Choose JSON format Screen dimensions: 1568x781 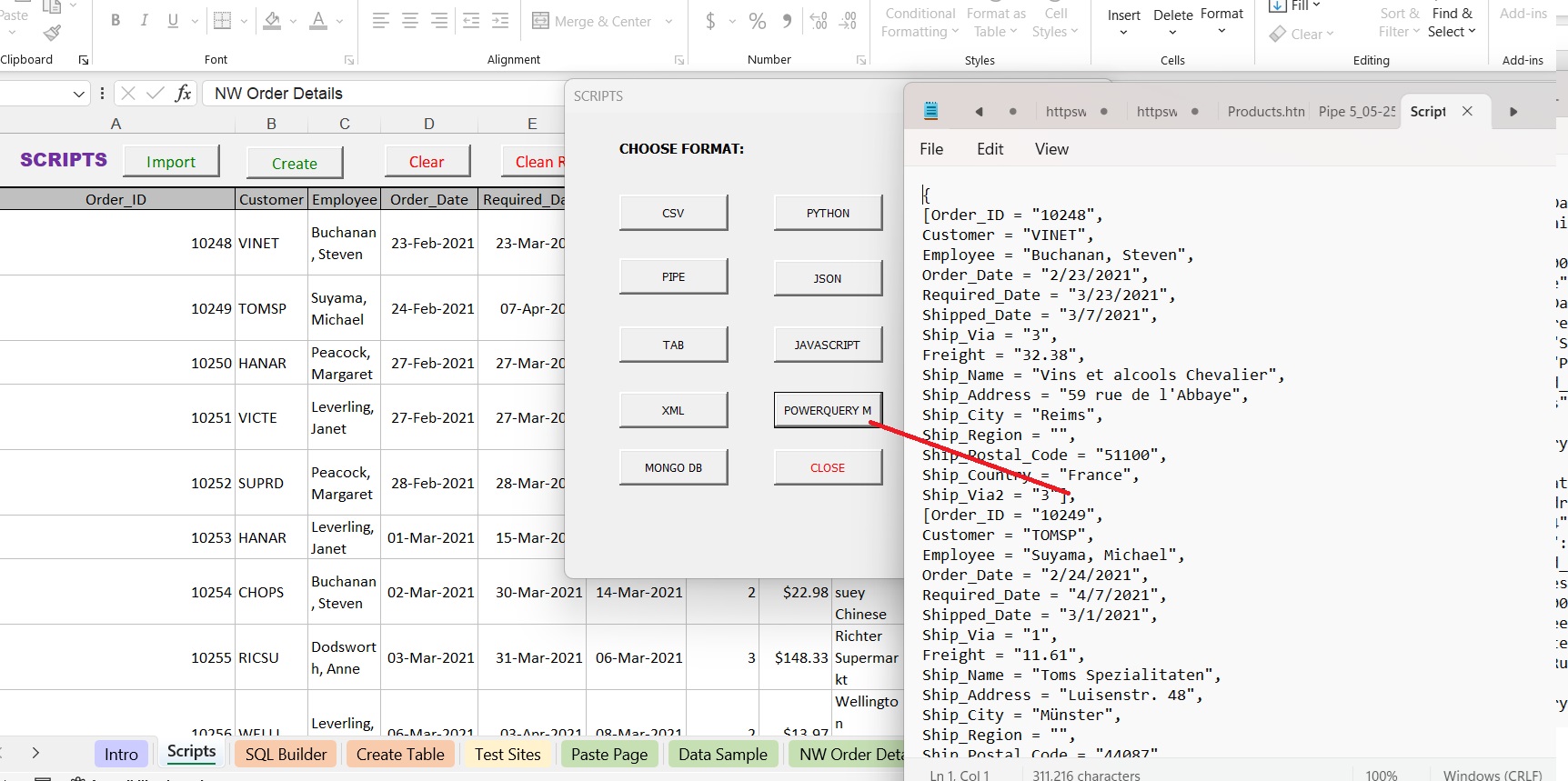coord(828,278)
